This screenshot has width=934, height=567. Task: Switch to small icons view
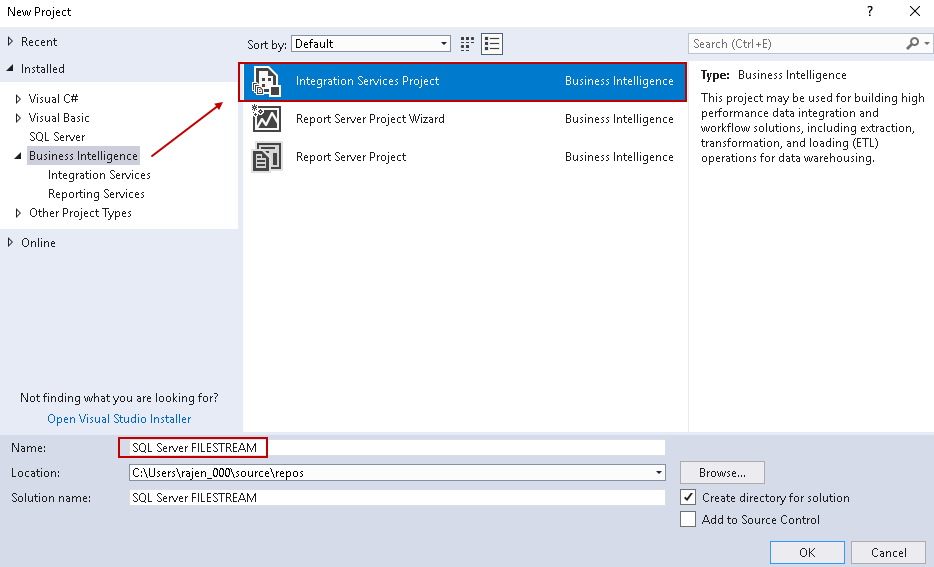coord(468,43)
